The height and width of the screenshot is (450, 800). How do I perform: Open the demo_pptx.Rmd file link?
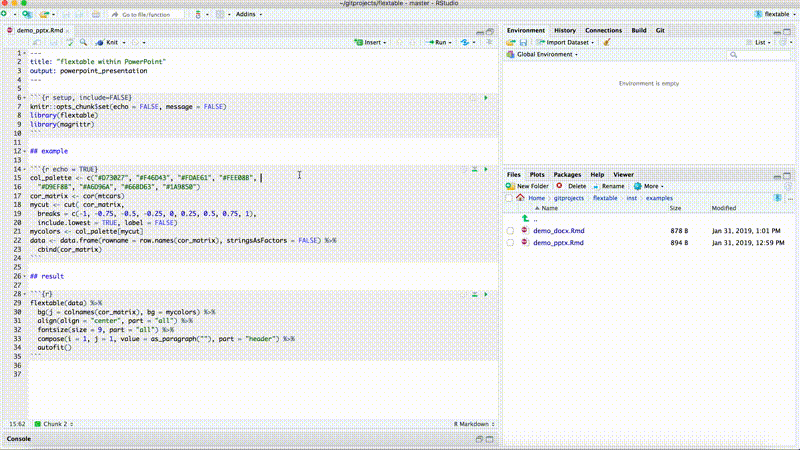(558, 243)
